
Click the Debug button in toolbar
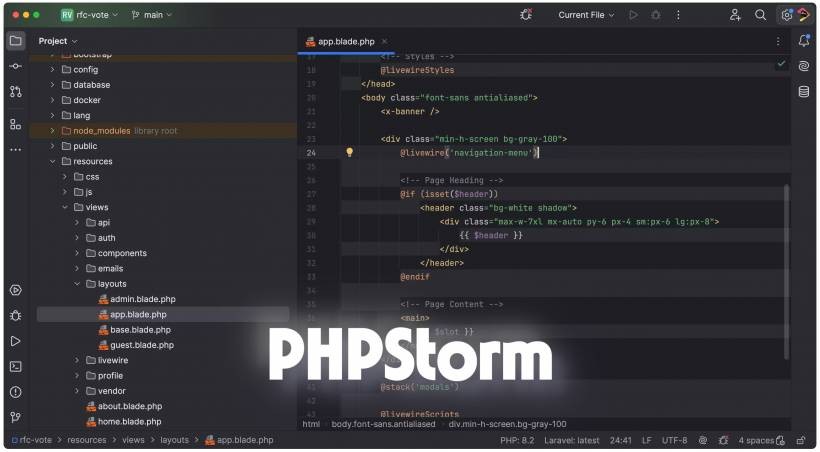[656, 15]
